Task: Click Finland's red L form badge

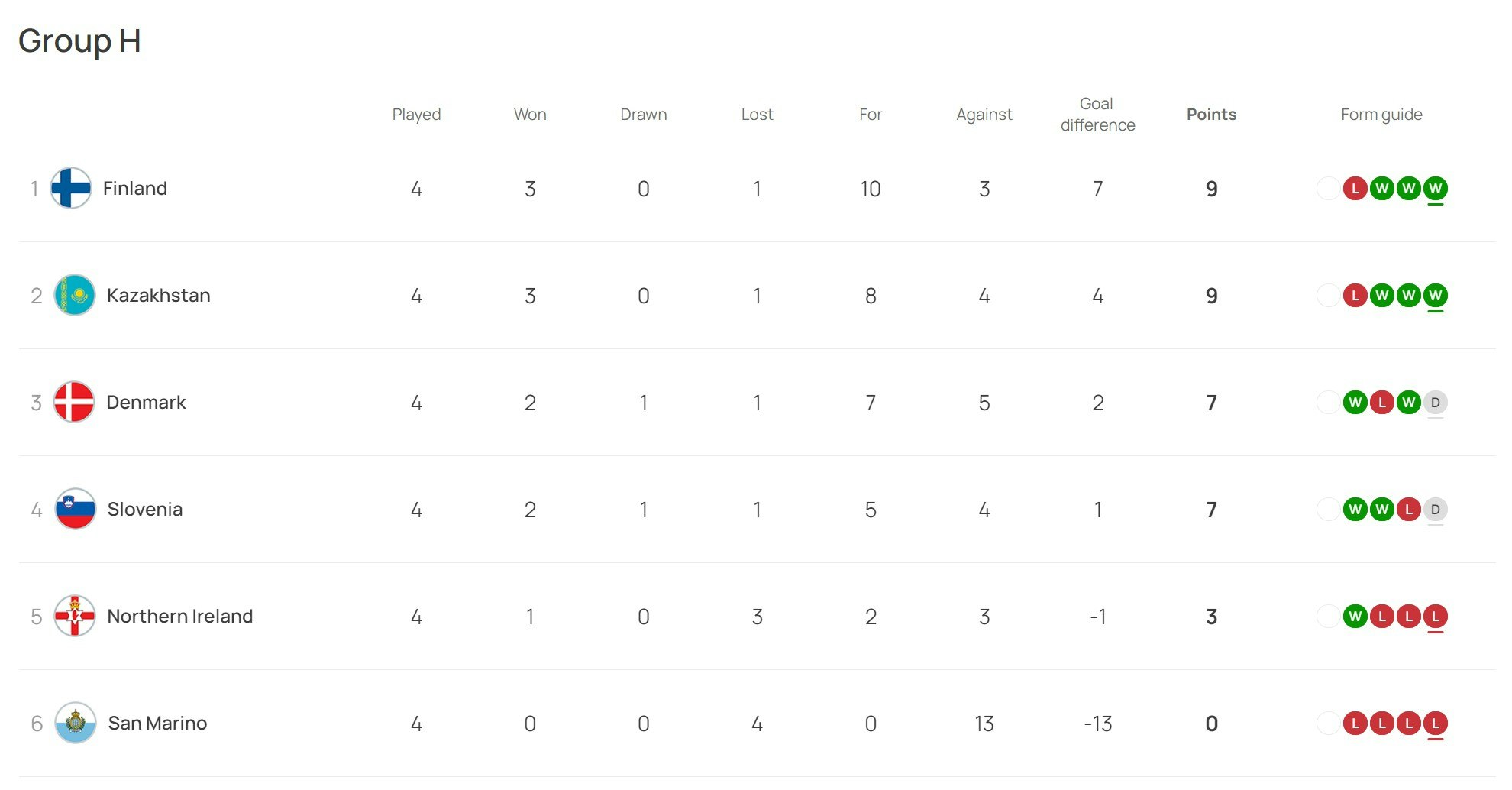Action: click(1355, 188)
